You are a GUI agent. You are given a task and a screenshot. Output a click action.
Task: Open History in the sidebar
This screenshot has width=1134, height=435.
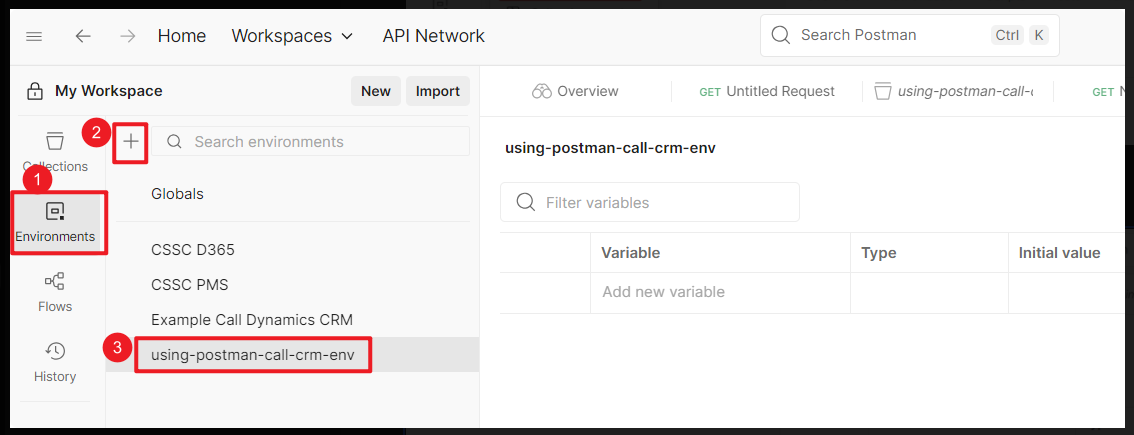[55, 362]
